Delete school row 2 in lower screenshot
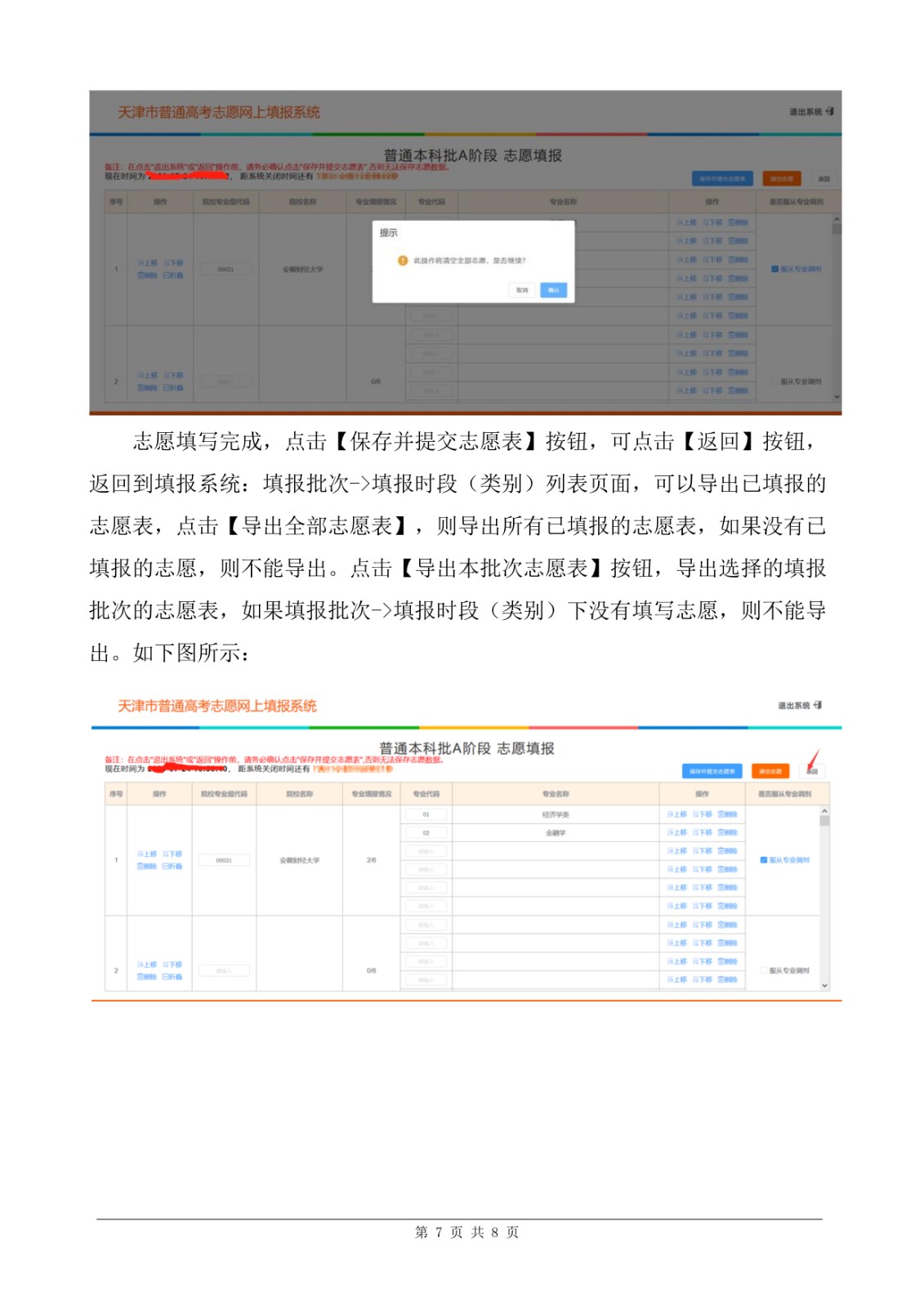The height and width of the screenshot is (1307, 924). point(147,977)
